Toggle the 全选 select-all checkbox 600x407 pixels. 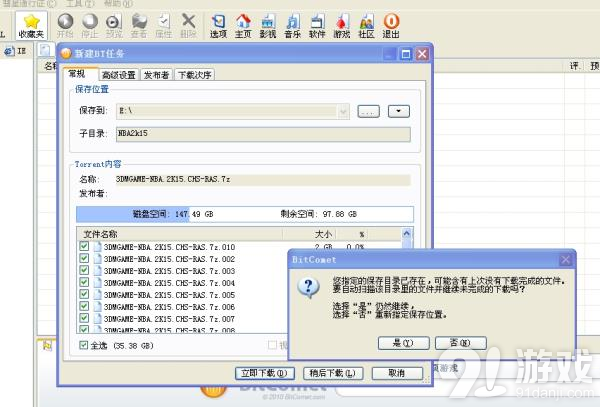(x=83, y=345)
